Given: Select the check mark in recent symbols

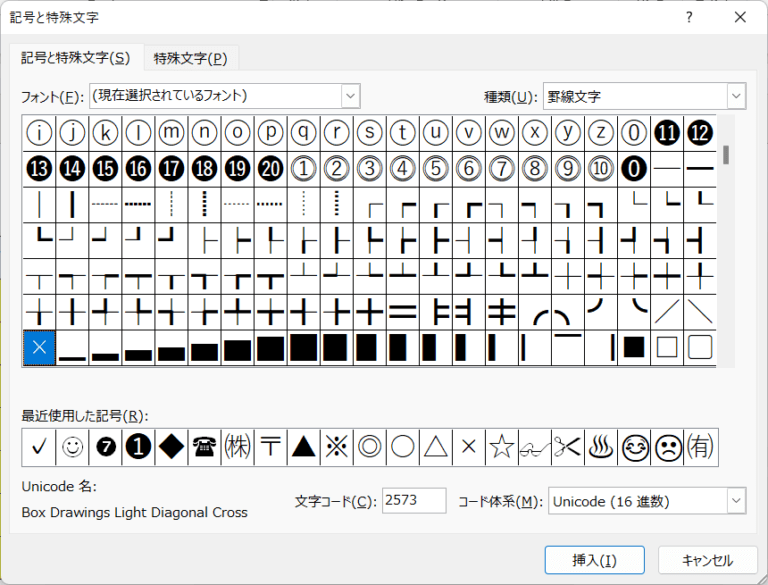Looking at the screenshot, I should (38, 448).
